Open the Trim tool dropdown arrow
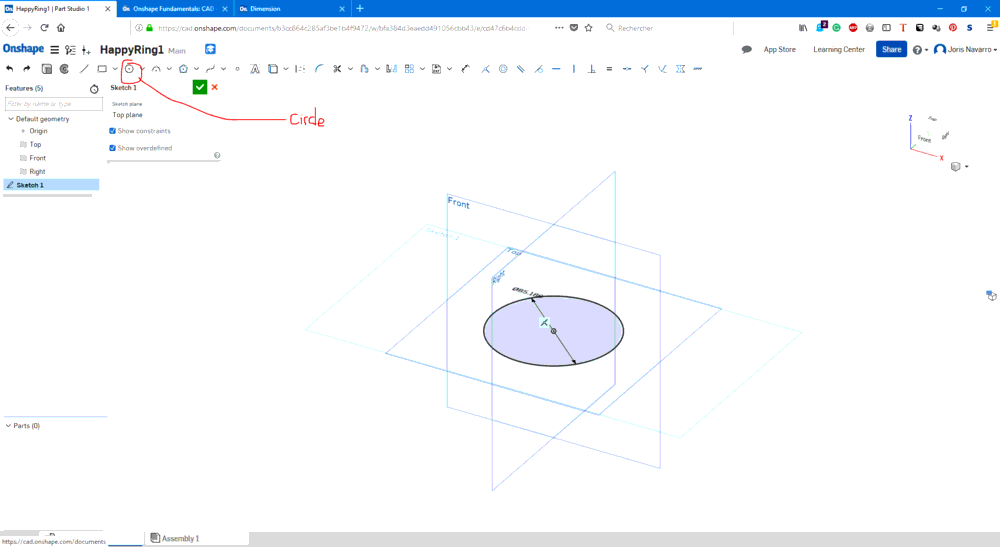Image resolution: width=1000 pixels, height=547 pixels. coord(350,69)
